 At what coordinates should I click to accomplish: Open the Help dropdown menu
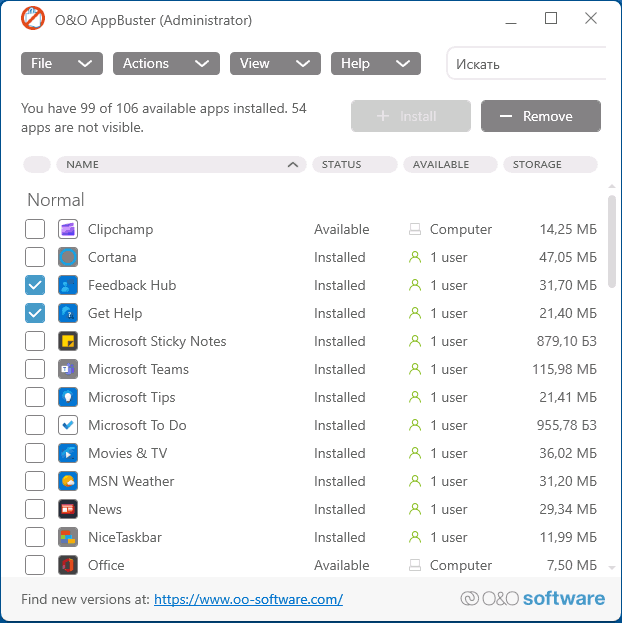(376, 64)
